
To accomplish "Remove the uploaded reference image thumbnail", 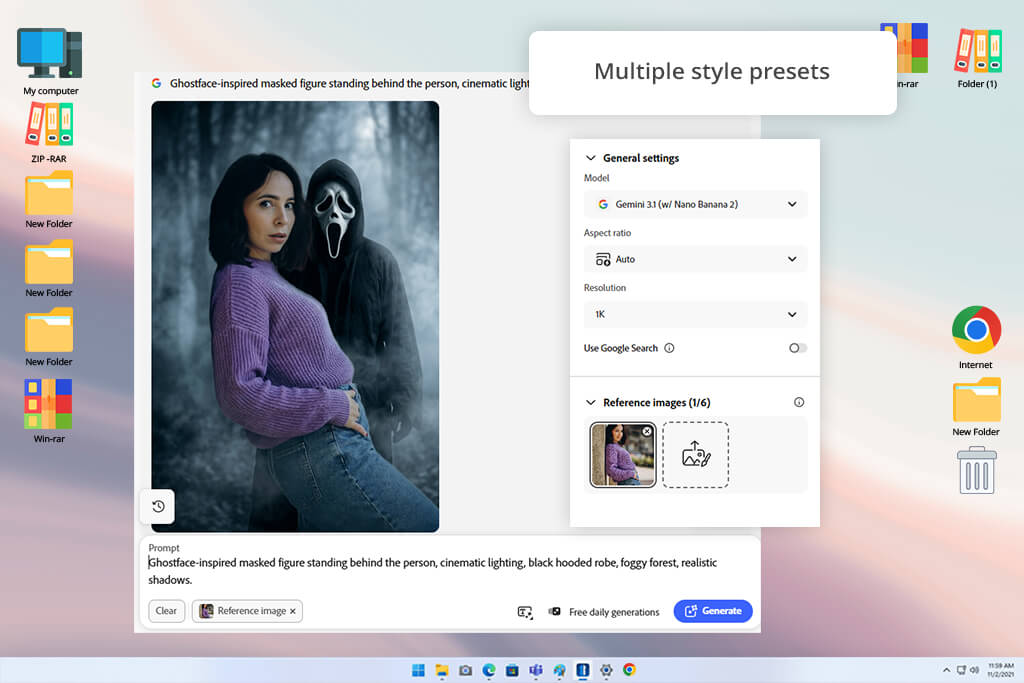I will 647,432.
